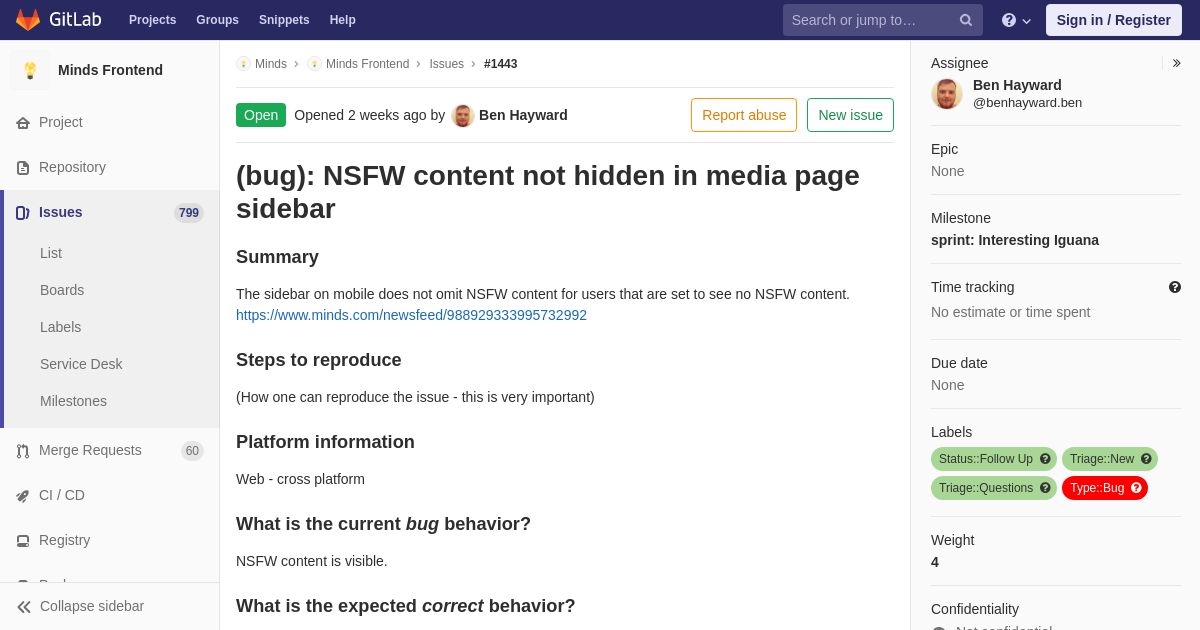
Task: Click the Minds breadcrumb avatar icon
Action: (x=243, y=64)
